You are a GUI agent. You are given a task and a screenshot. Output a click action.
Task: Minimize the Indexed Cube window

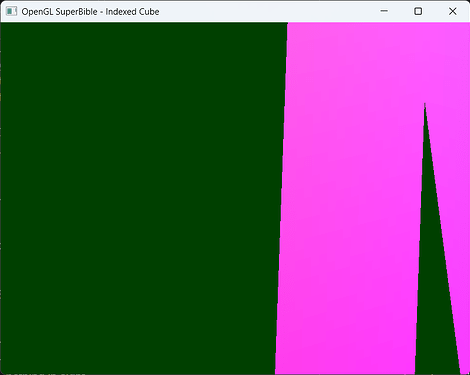click(x=384, y=11)
